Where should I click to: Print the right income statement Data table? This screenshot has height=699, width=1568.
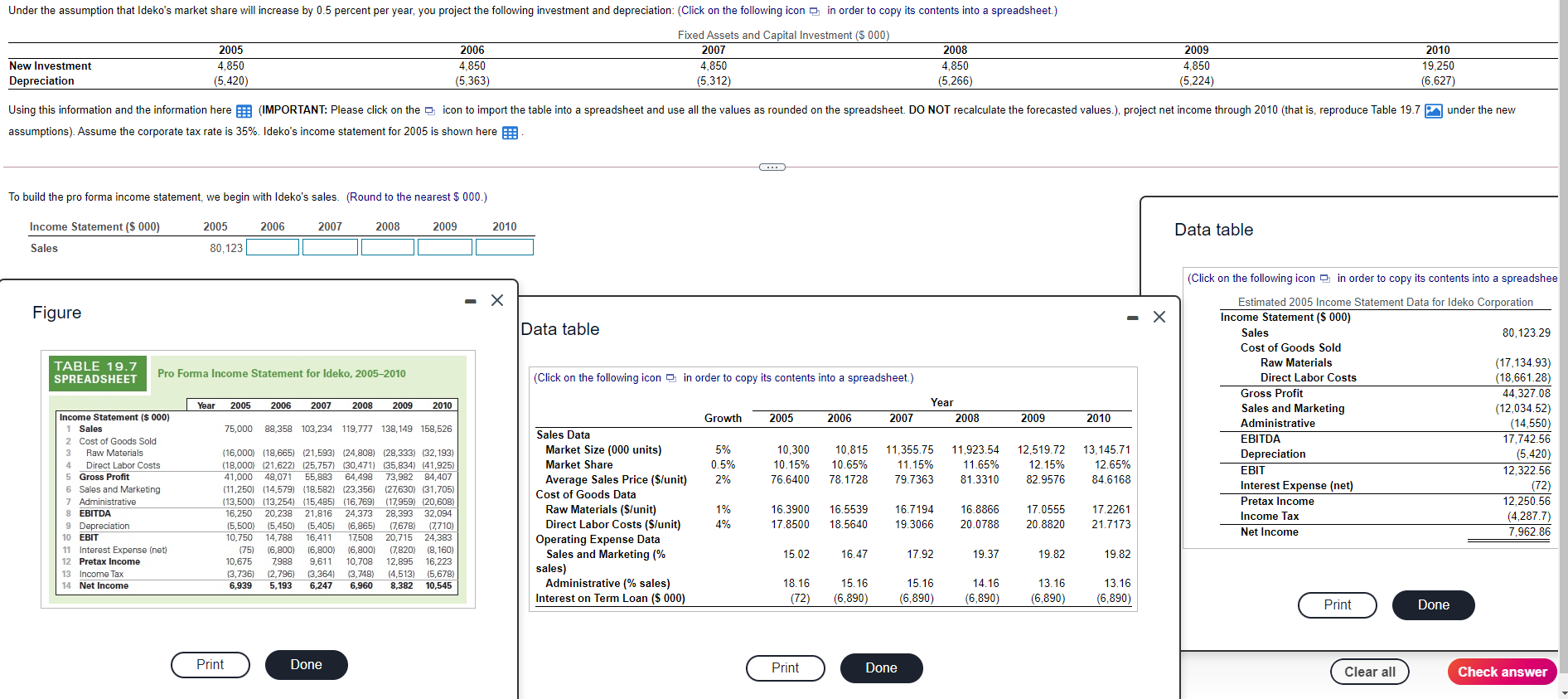1337,605
